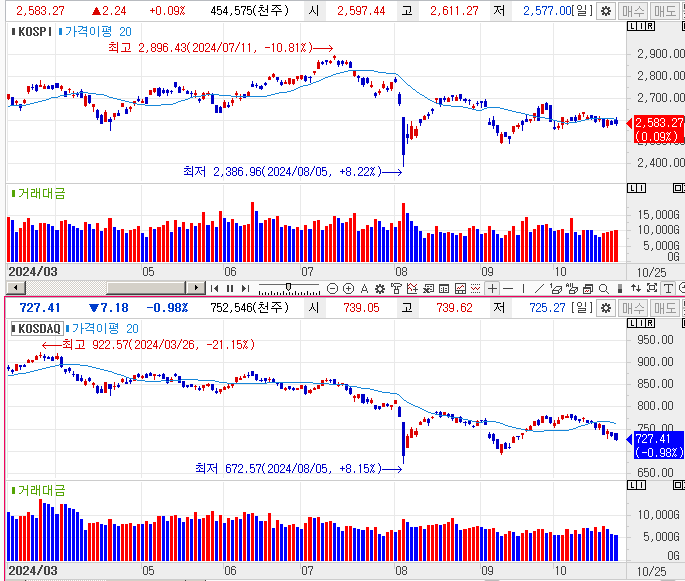
Task: Click the 매수 buy button in KOSDAQ header
Action: pos(633,308)
